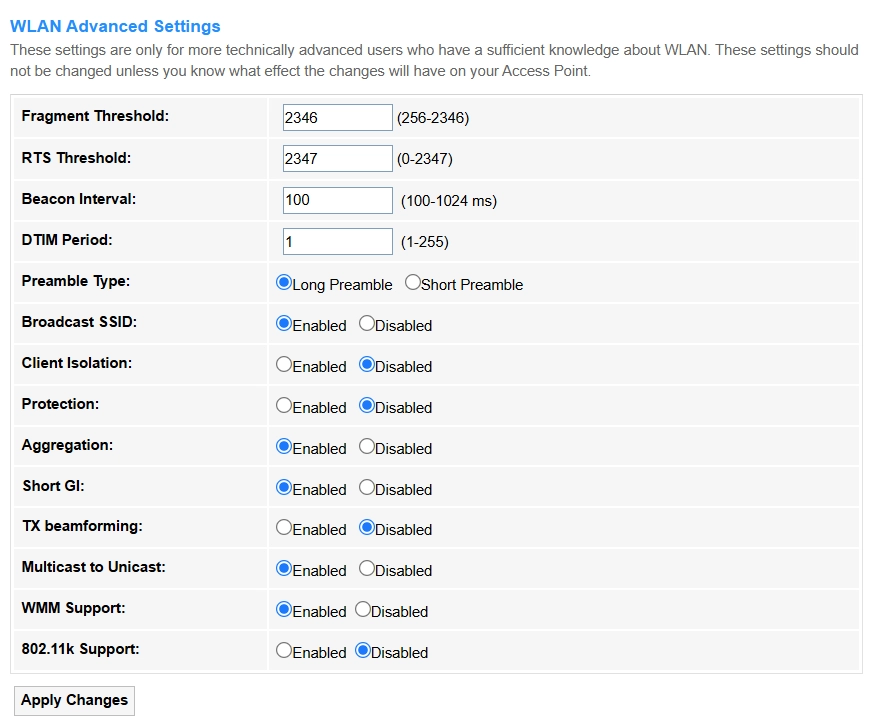This screenshot has width=874, height=723.
Task: Enable 802.11k Support
Action: point(284,651)
